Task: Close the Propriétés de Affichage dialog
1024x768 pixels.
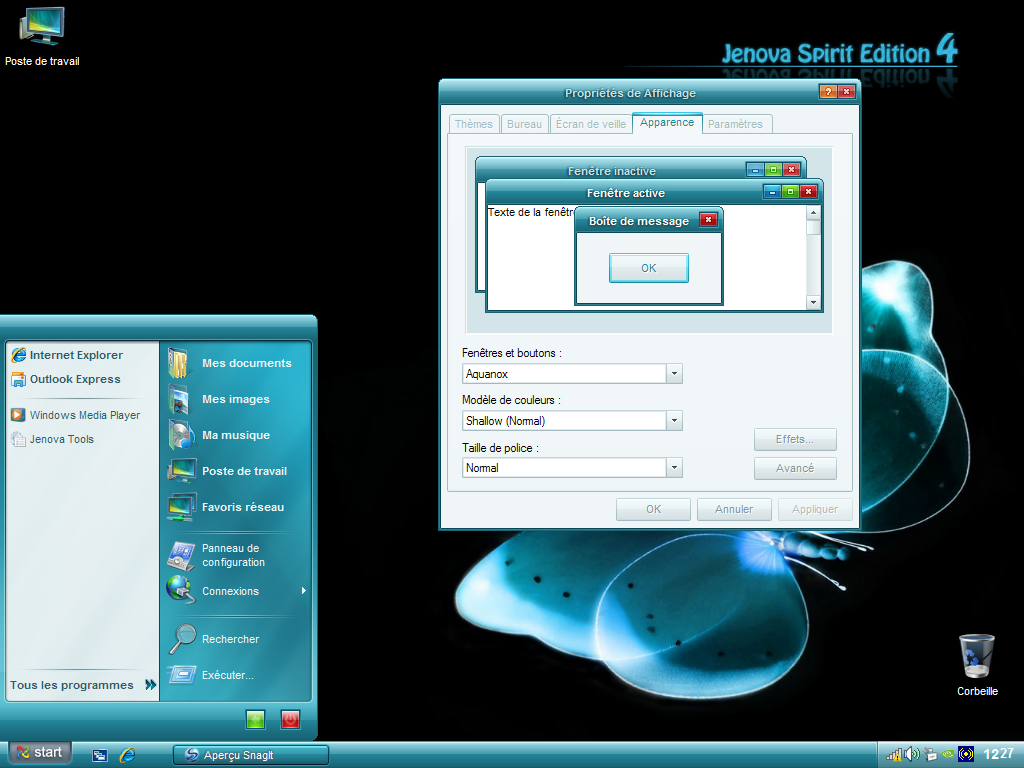Action: [846, 92]
